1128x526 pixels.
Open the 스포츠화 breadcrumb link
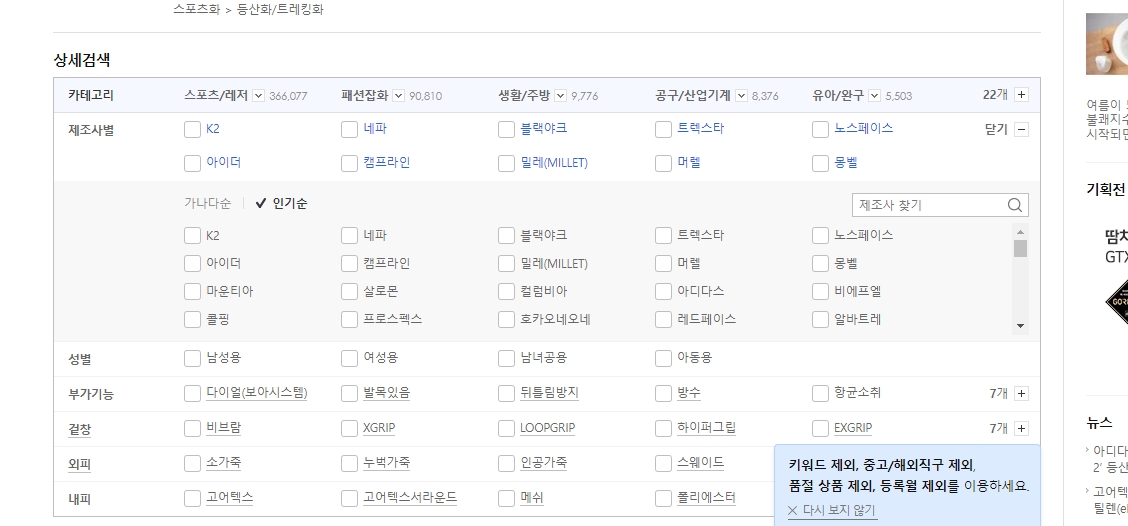[196, 10]
